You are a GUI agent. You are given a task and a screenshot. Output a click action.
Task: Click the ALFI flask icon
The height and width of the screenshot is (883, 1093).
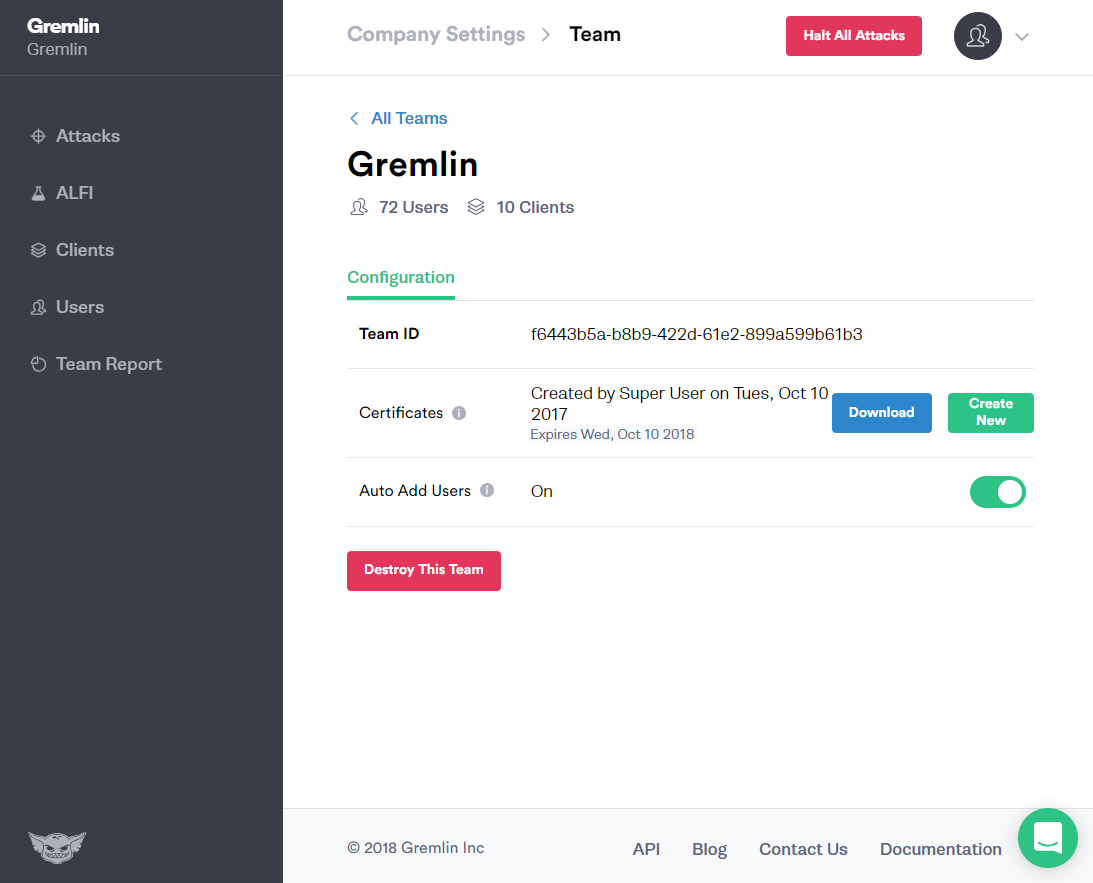(38, 193)
